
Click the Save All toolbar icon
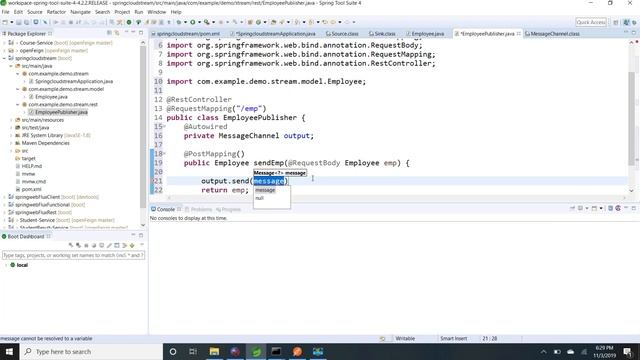click(27, 22)
